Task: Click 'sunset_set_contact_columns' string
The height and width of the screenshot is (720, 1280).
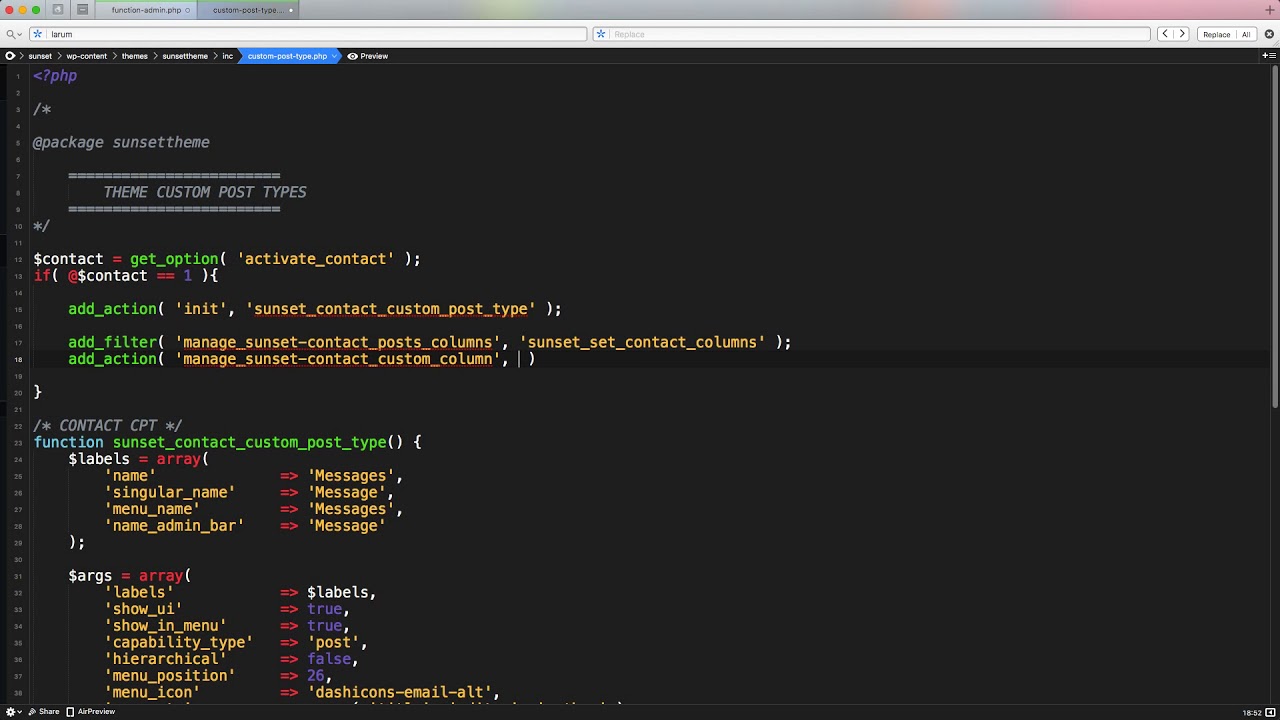Action: 642,342
